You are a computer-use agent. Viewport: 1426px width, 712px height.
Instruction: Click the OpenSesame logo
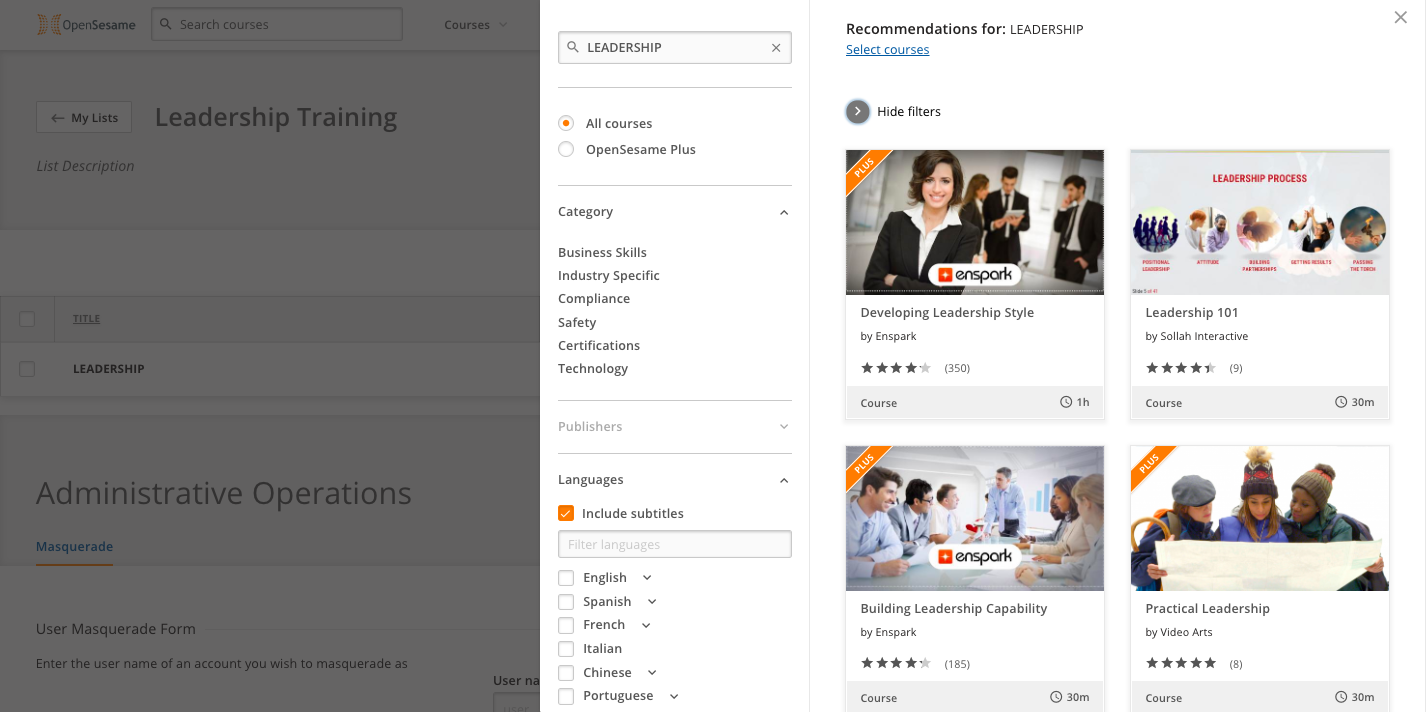pyautogui.click(x=86, y=24)
